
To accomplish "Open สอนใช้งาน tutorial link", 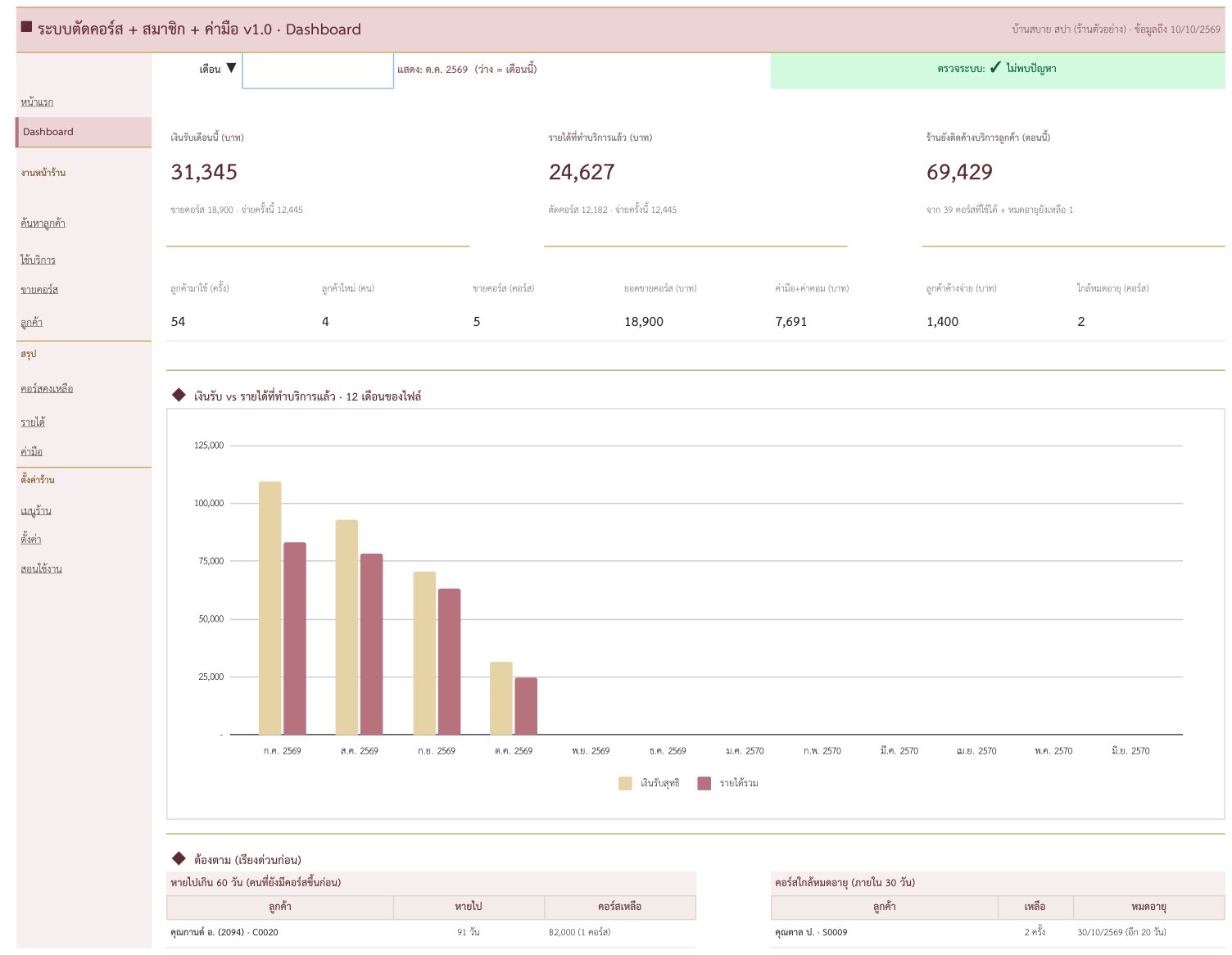I will pos(41,568).
